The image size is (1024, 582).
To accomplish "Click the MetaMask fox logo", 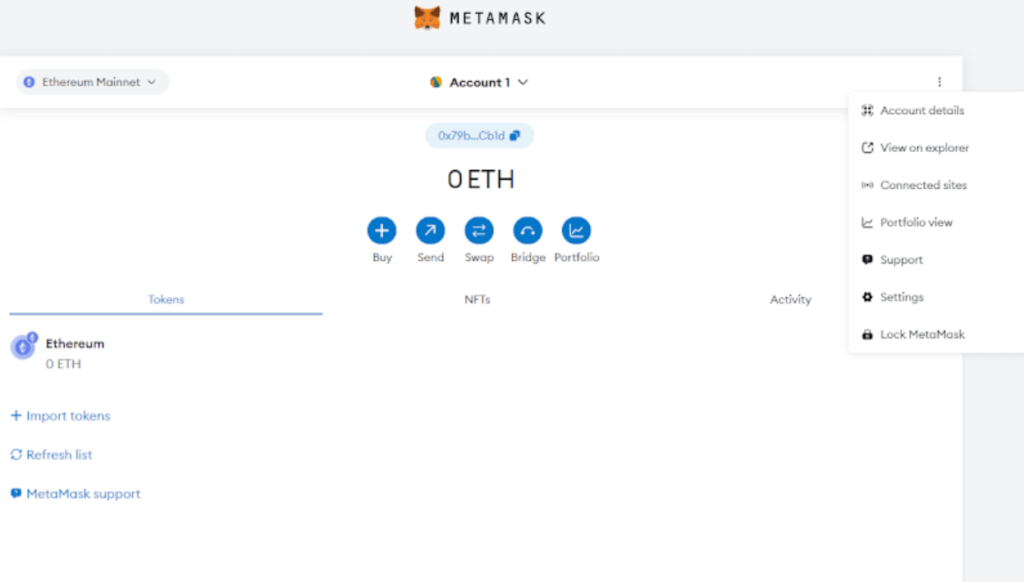I will coord(427,18).
